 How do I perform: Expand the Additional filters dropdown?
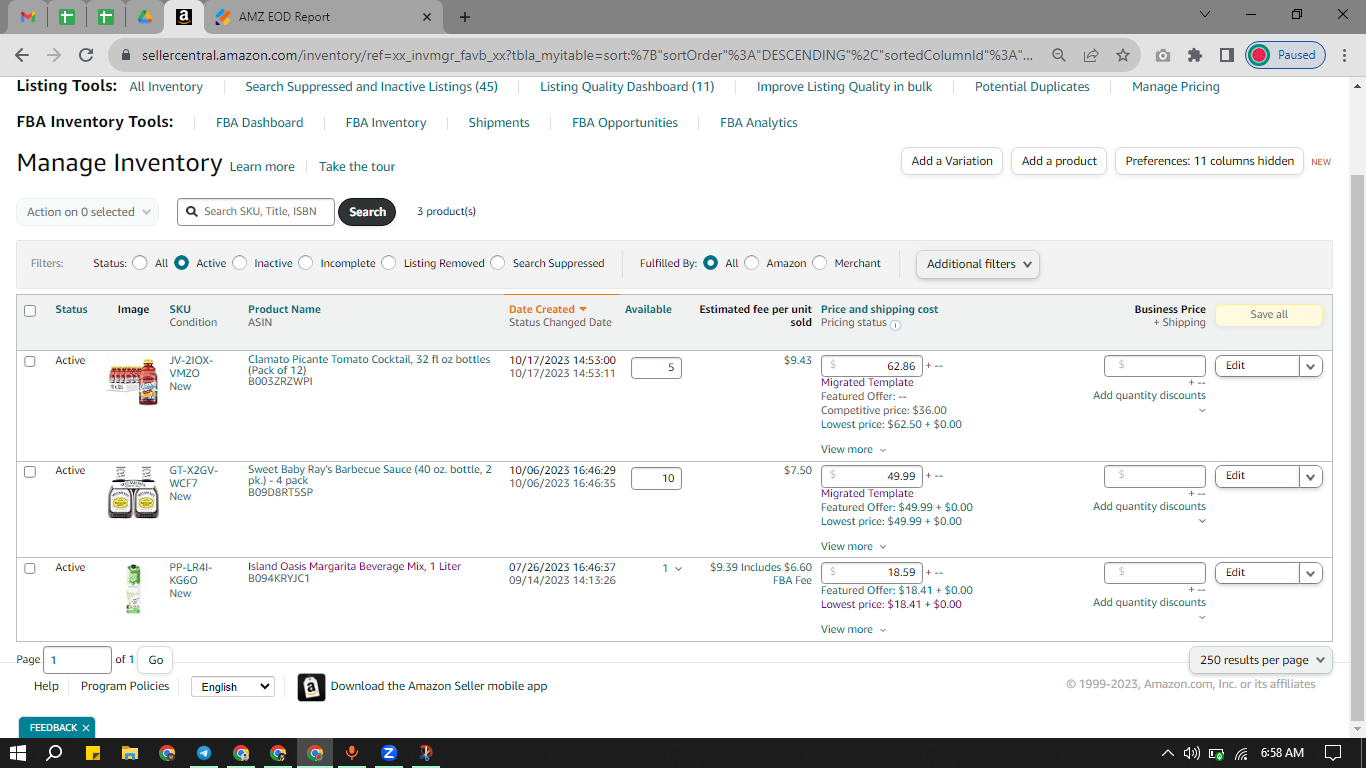978,264
